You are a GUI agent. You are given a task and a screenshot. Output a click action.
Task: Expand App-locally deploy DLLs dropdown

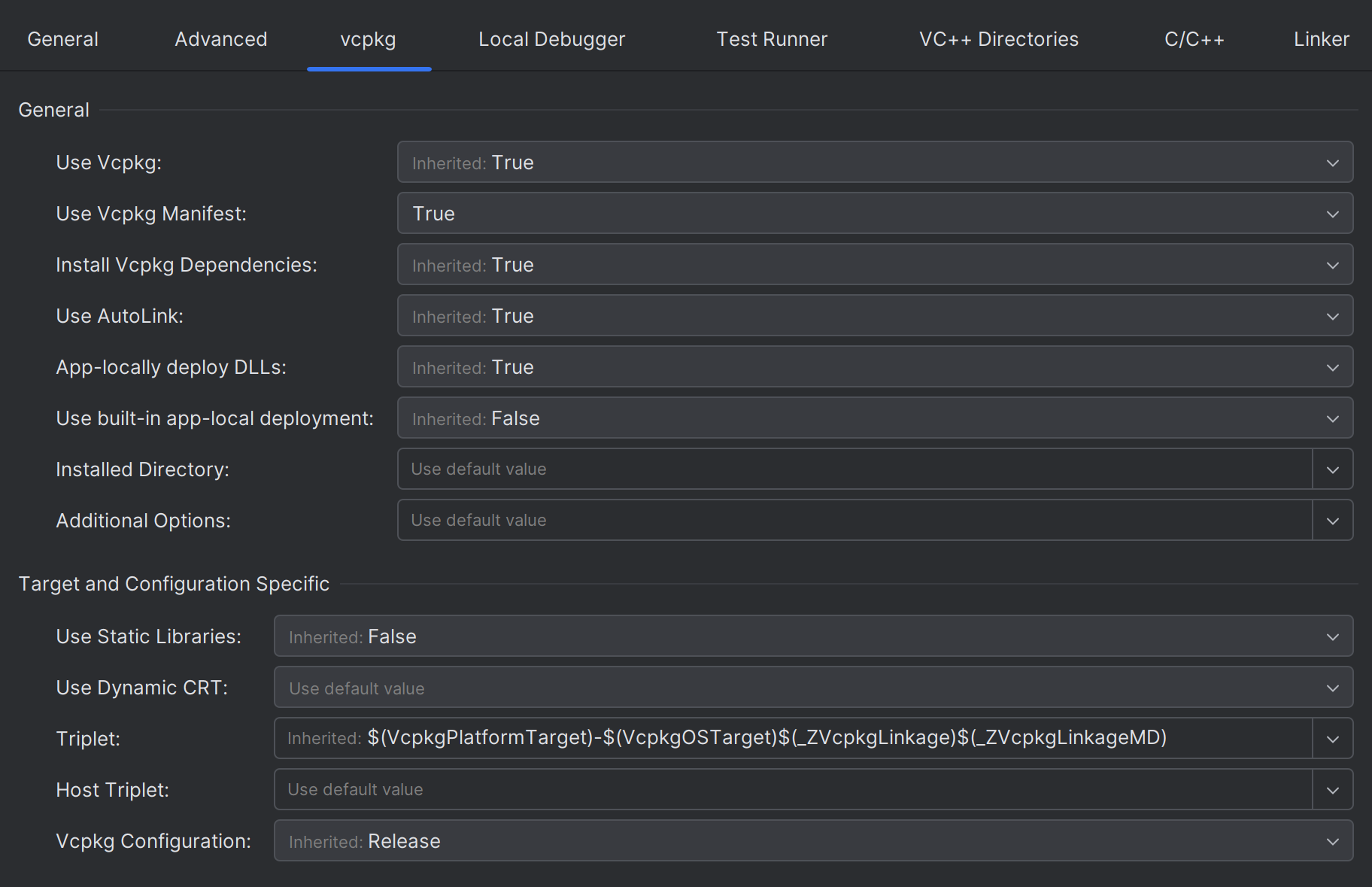tap(875, 366)
